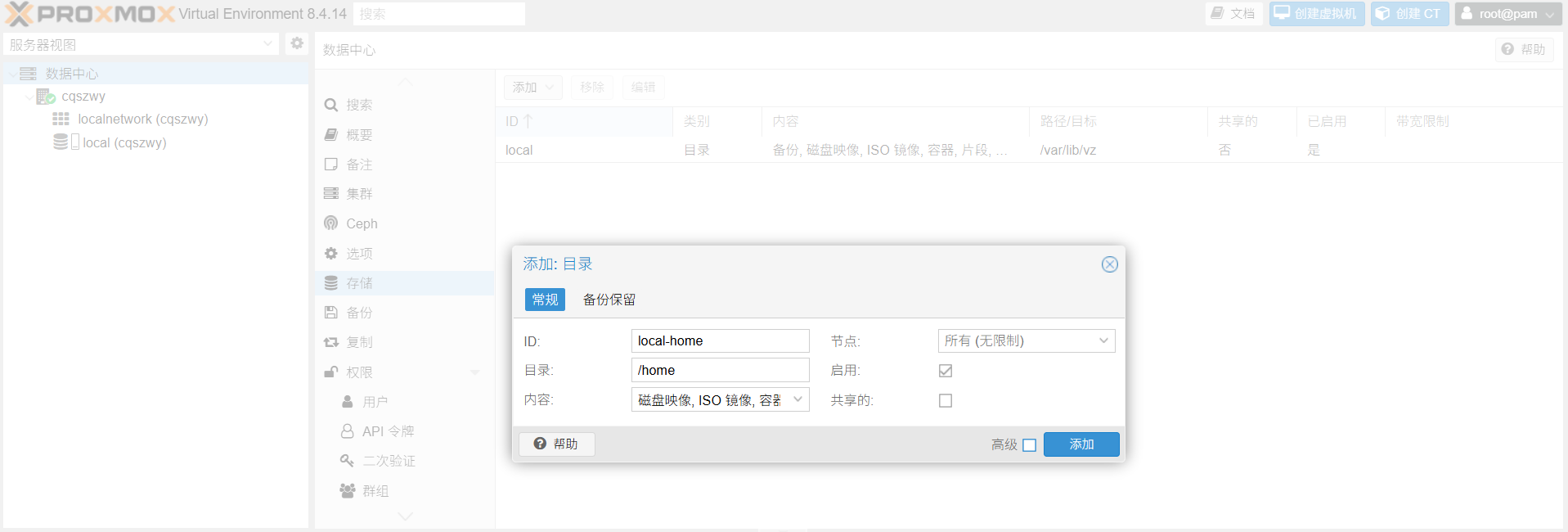The height and width of the screenshot is (532, 1568).
Task: Click the localnetwork grid icon
Action: [x=61, y=119]
